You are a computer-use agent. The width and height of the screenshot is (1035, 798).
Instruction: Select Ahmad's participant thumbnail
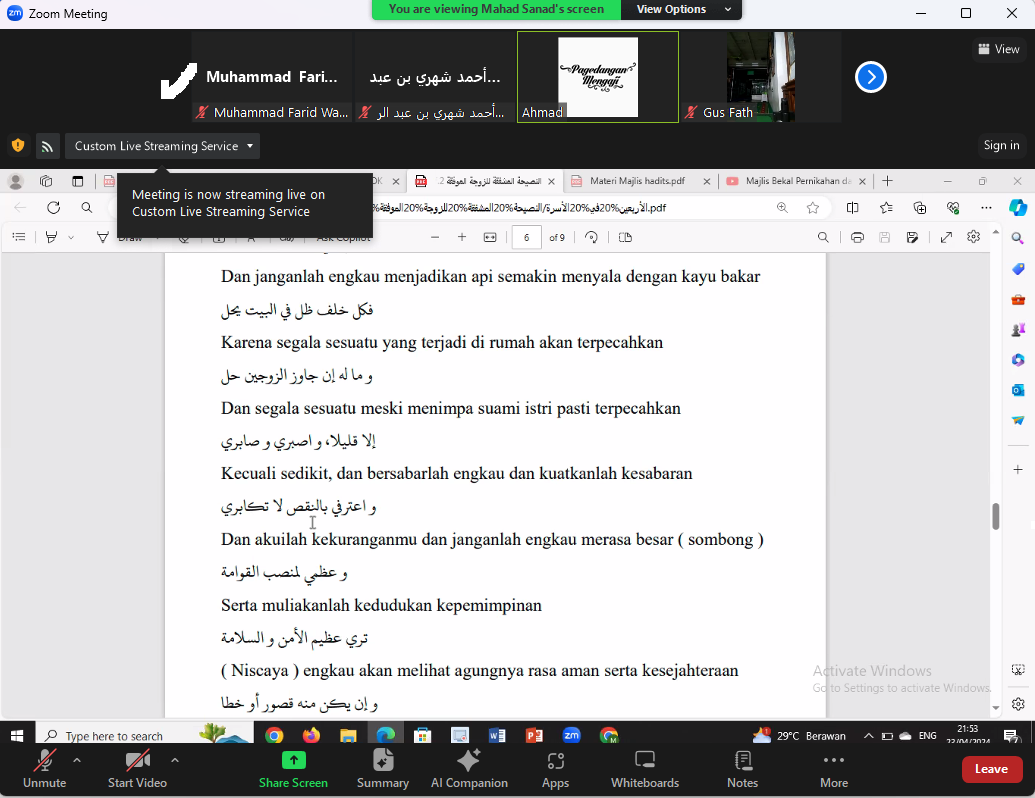[x=597, y=77]
